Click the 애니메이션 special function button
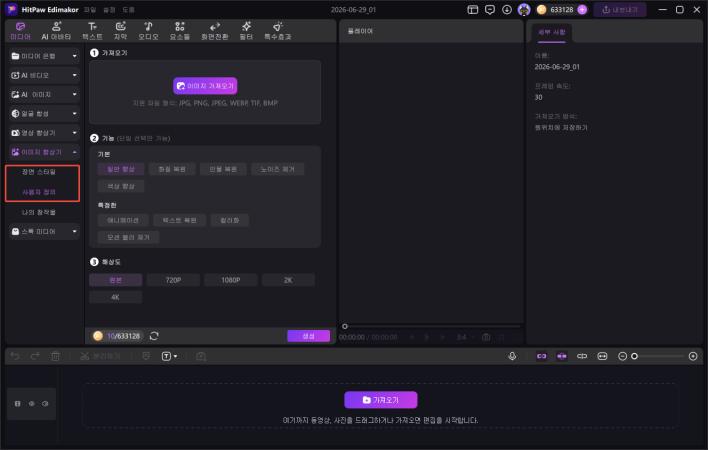708x450 pixels. point(123,220)
